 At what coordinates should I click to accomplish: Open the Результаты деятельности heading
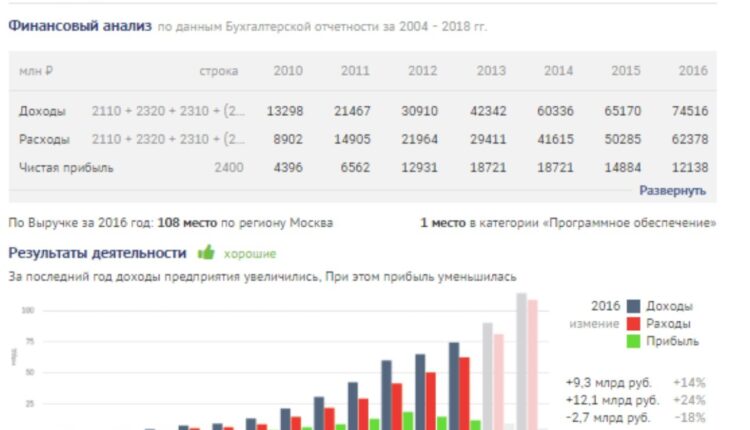[x=97, y=253]
